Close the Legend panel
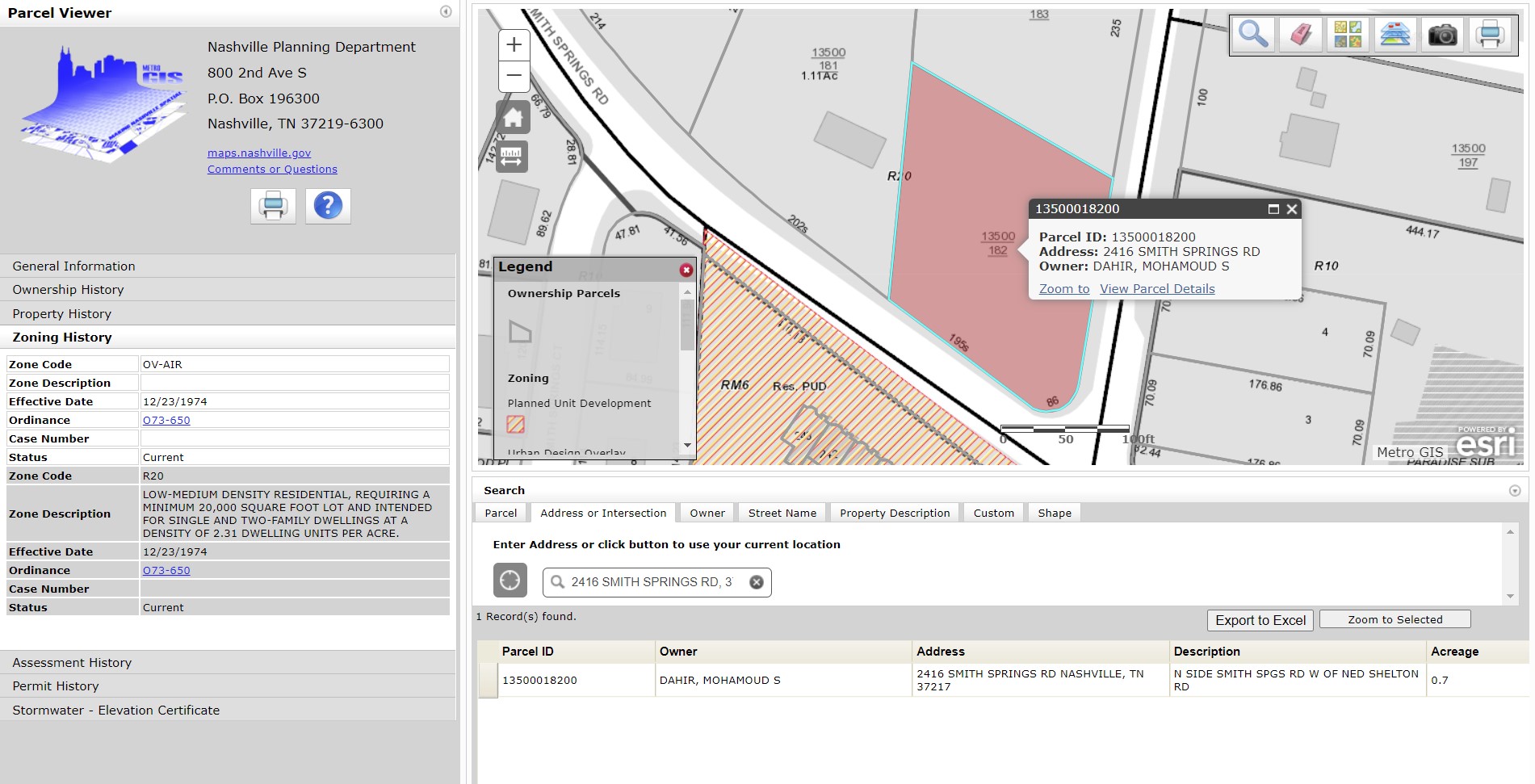 click(x=686, y=270)
